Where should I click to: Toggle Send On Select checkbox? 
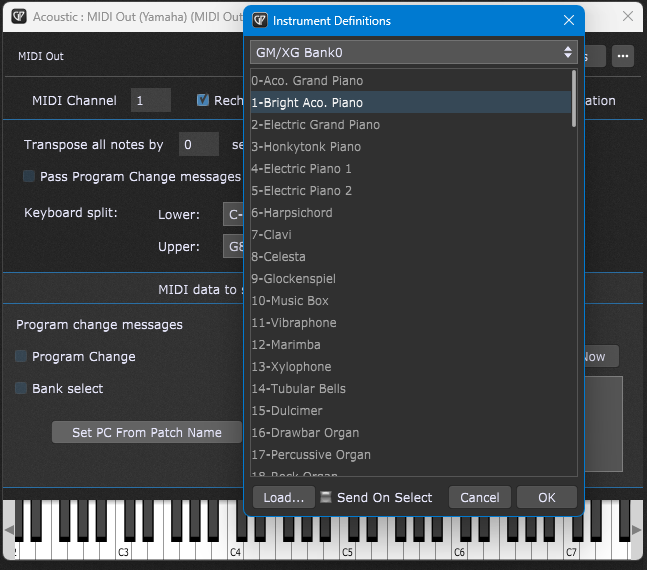pos(326,497)
